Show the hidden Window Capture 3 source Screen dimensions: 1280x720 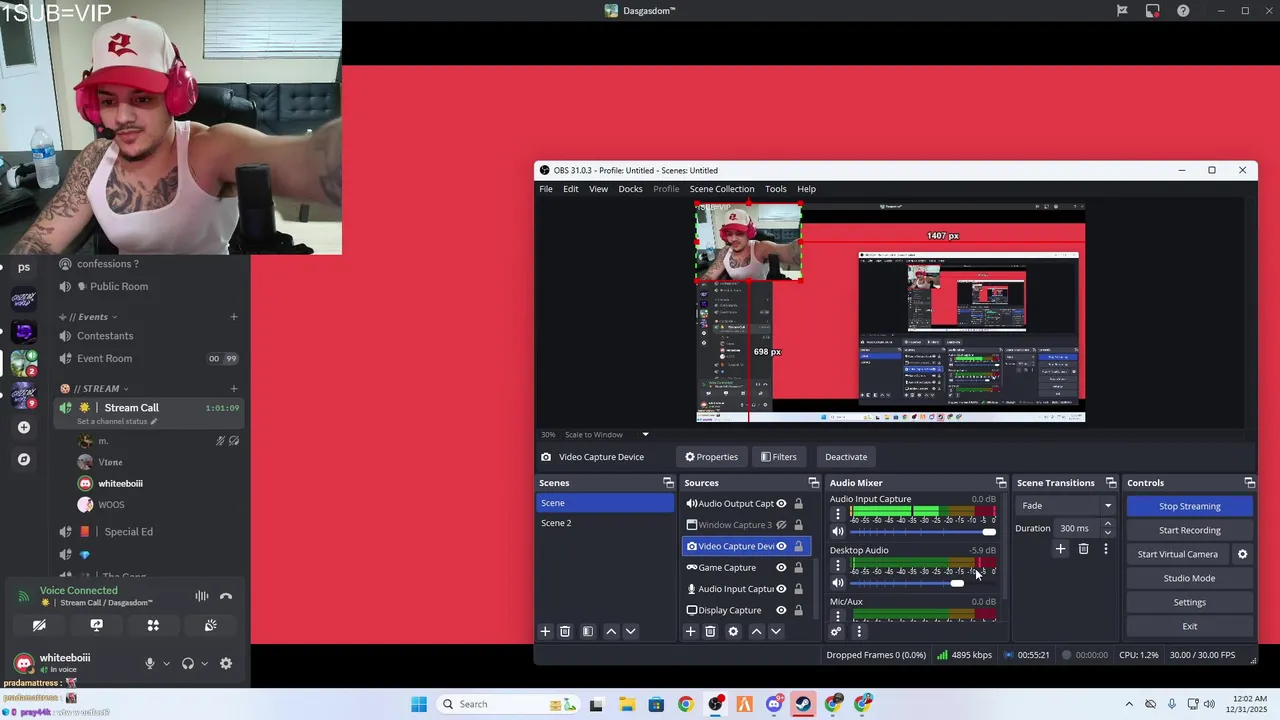[x=781, y=525]
